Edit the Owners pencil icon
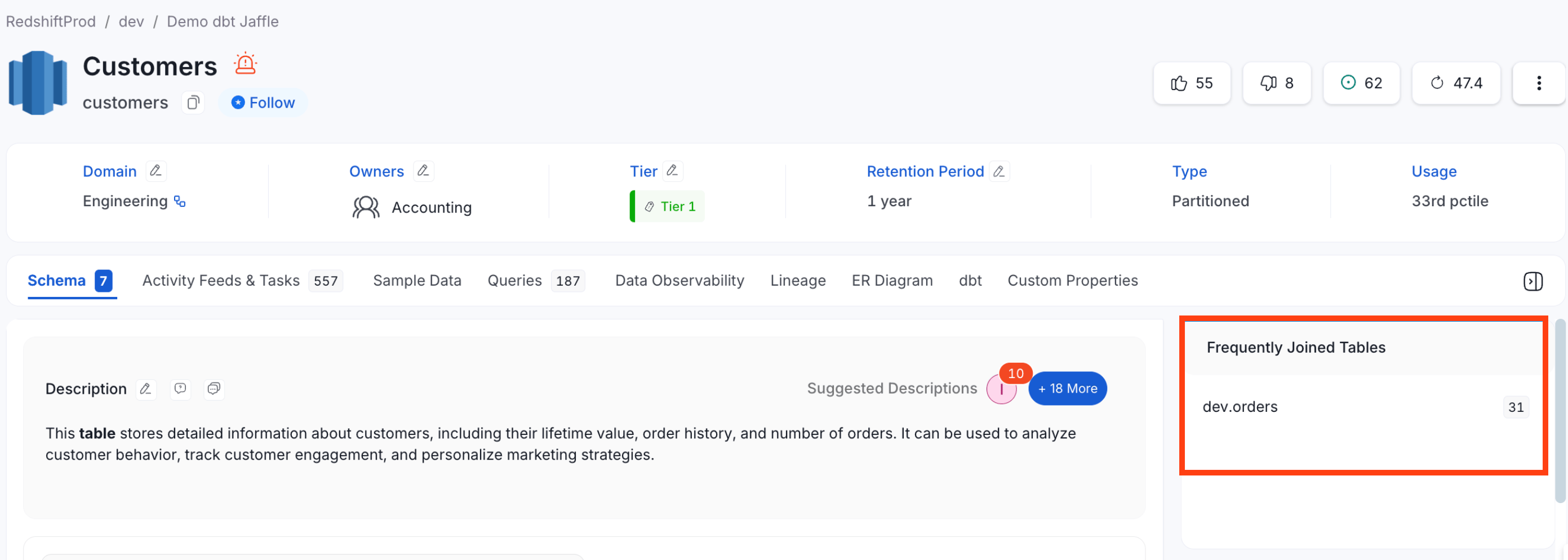The image size is (1568, 560). 423,171
